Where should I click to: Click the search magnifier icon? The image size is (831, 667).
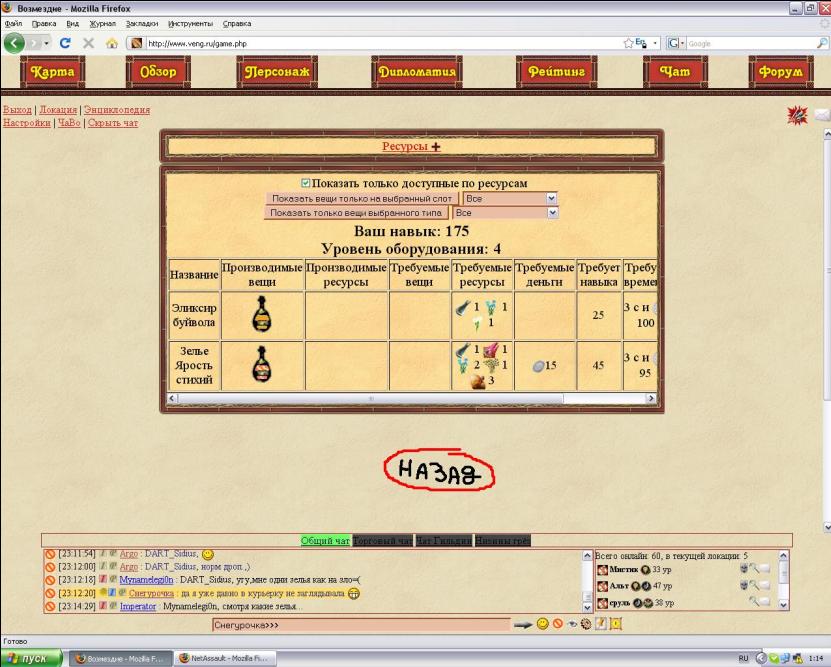822,43
